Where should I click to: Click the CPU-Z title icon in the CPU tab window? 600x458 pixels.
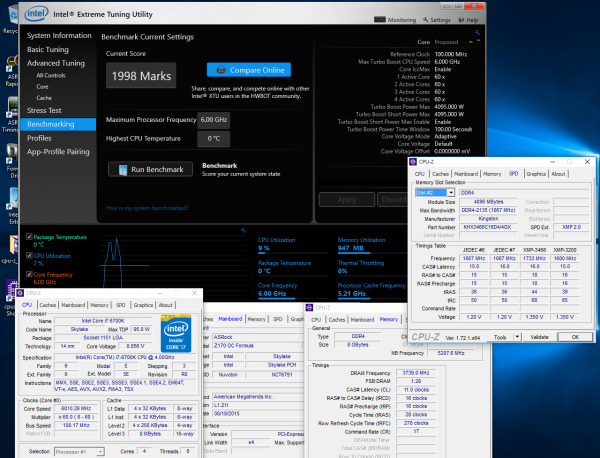pyautogui.click(x=20, y=293)
